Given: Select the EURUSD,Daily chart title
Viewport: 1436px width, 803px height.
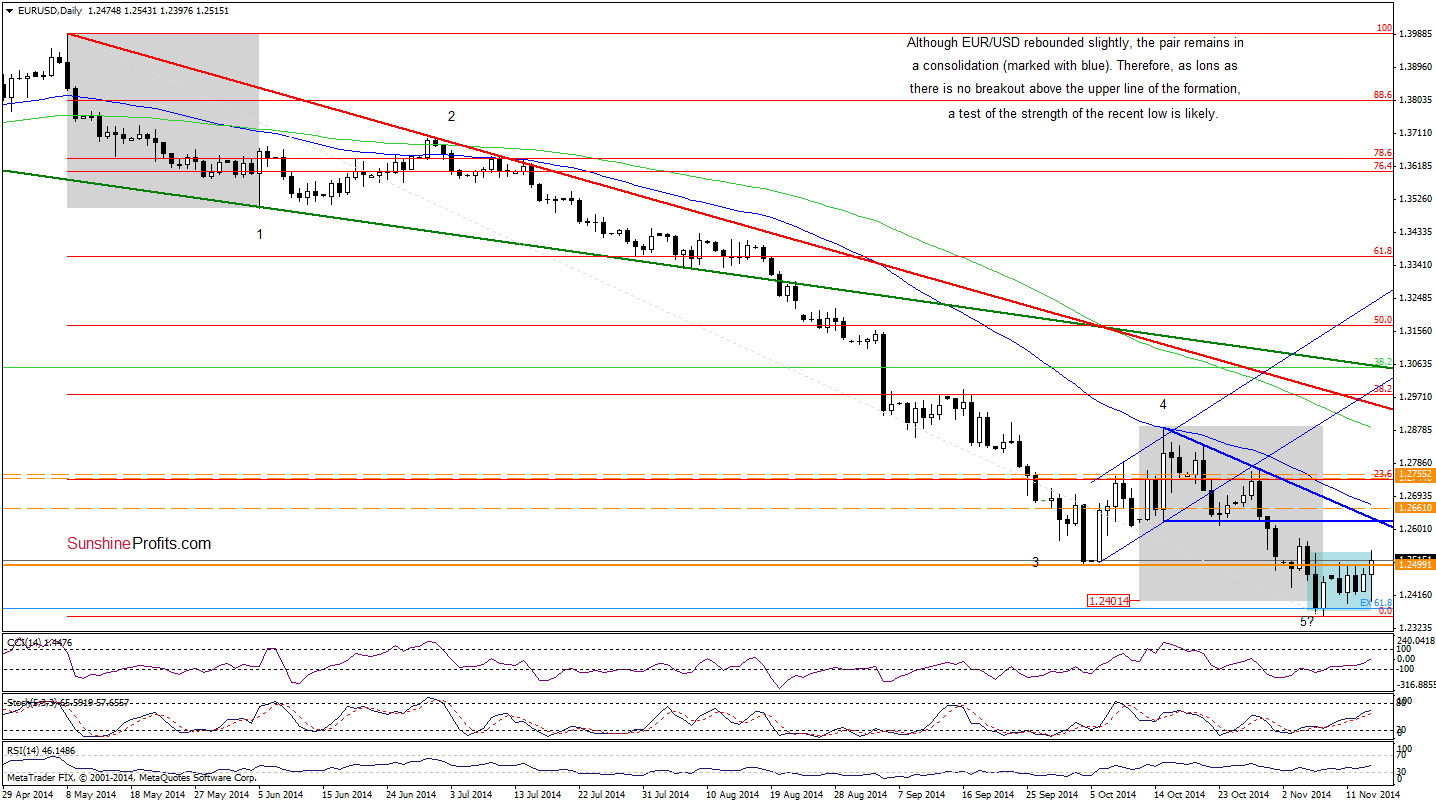Looking at the screenshot, I should coord(51,10).
